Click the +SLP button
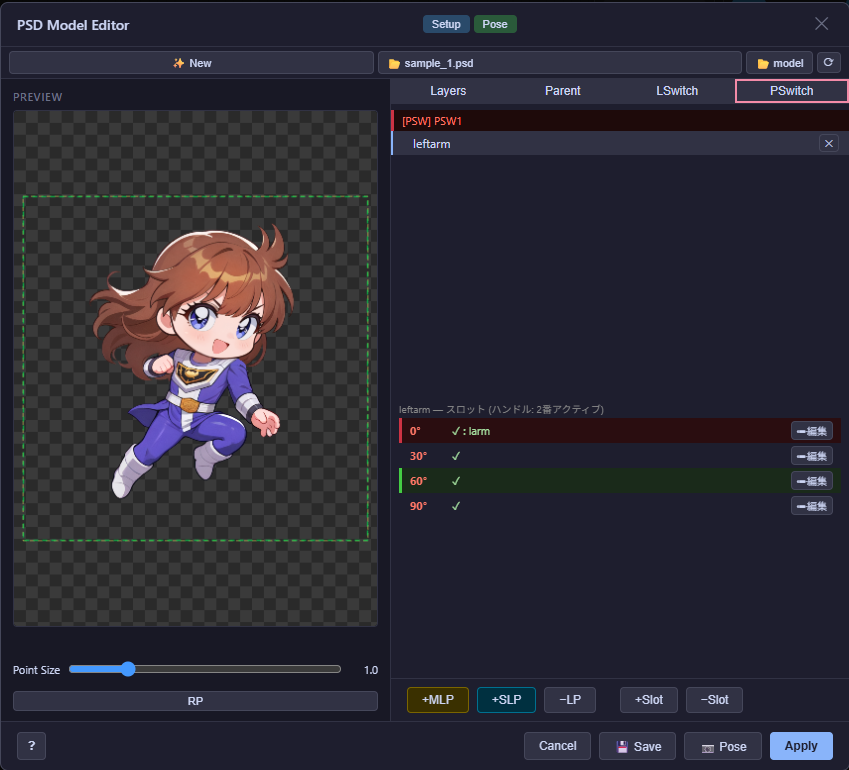Image resolution: width=849 pixels, height=770 pixels. click(x=506, y=700)
